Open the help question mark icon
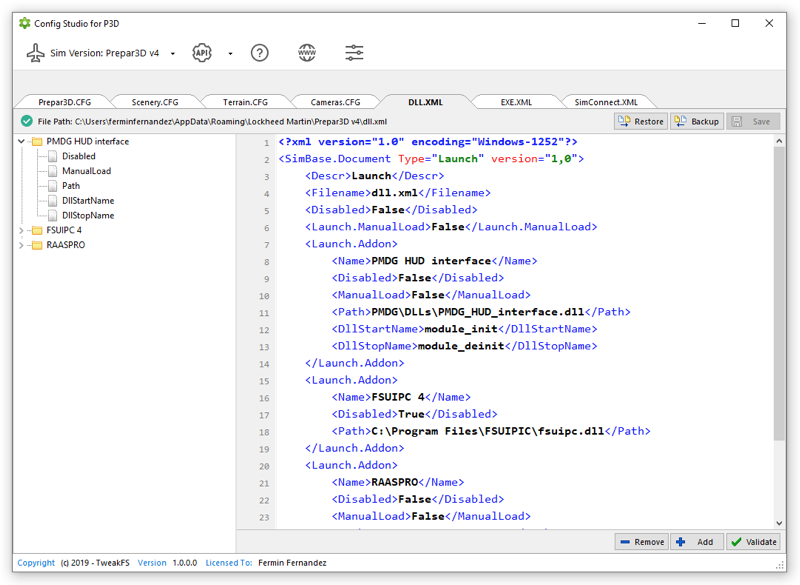Screen dimensions: 800x585 coord(260,53)
